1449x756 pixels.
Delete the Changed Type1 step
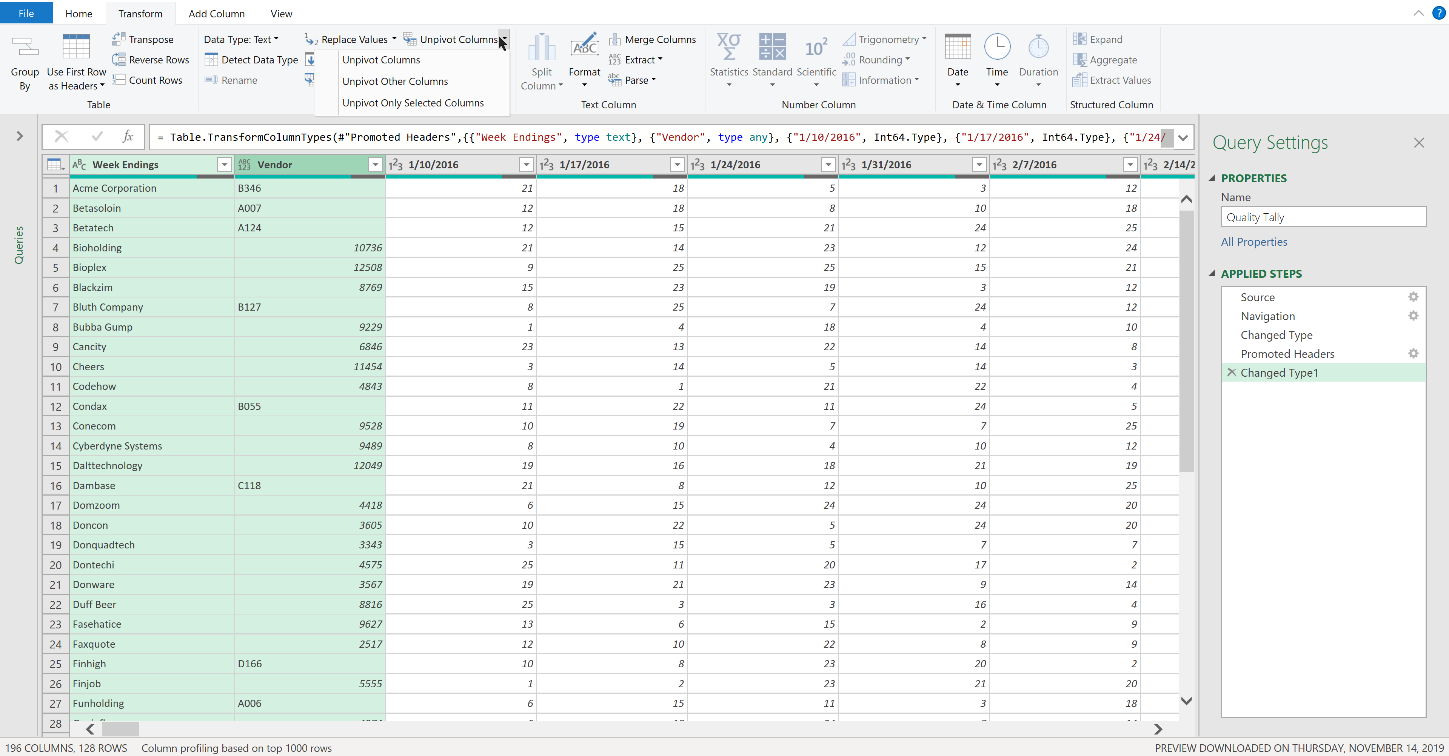1231,373
